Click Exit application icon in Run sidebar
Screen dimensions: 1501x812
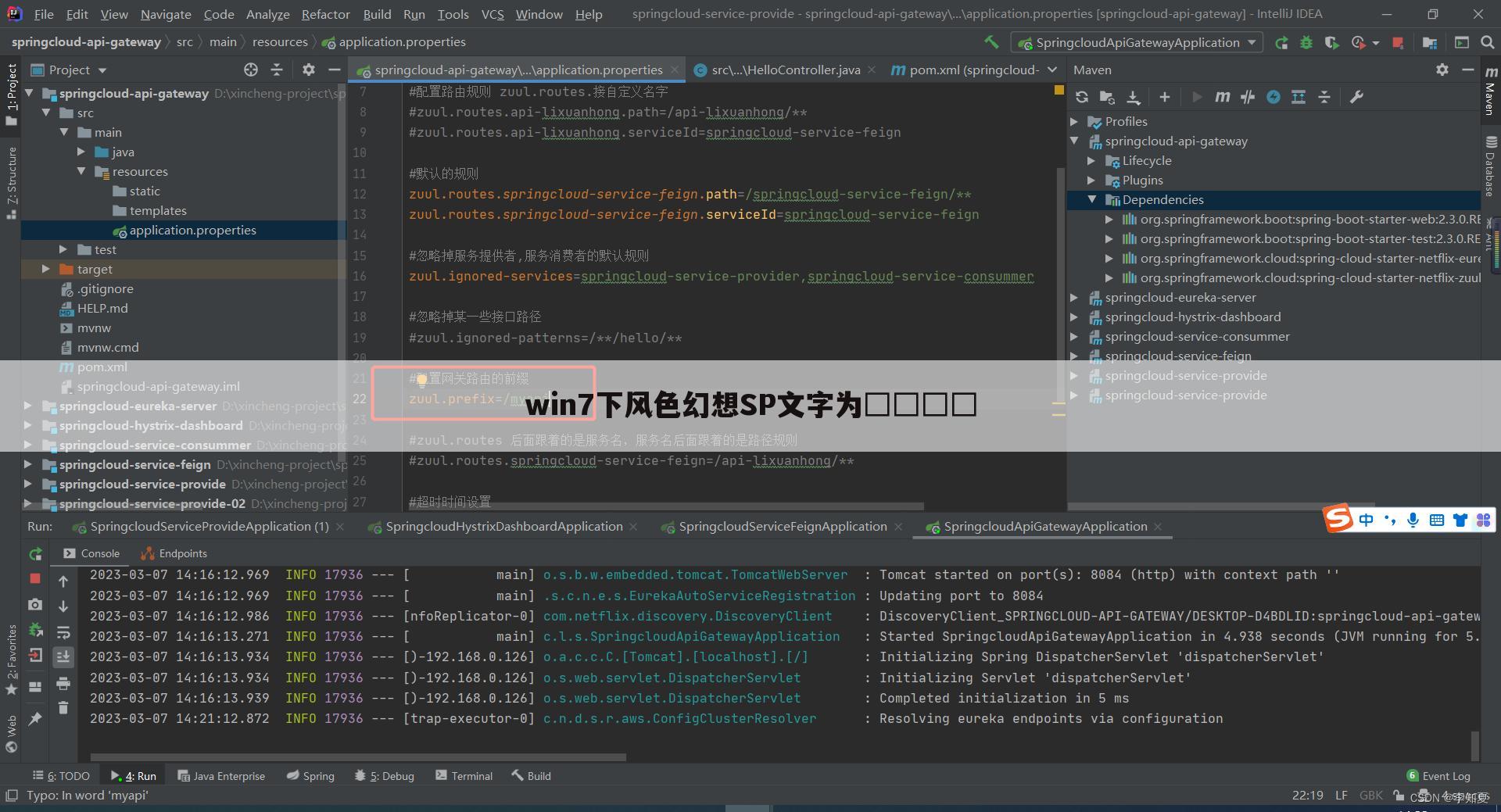tap(35, 656)
